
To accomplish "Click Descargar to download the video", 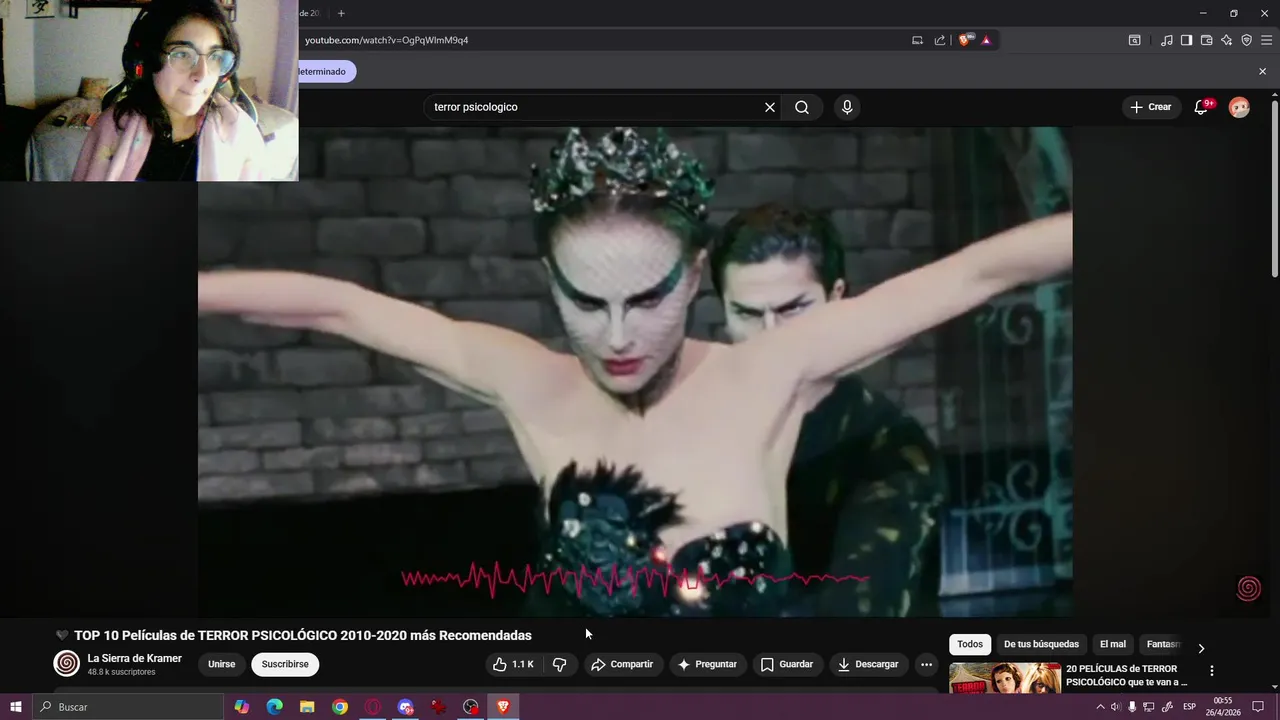I will [868, 664].
